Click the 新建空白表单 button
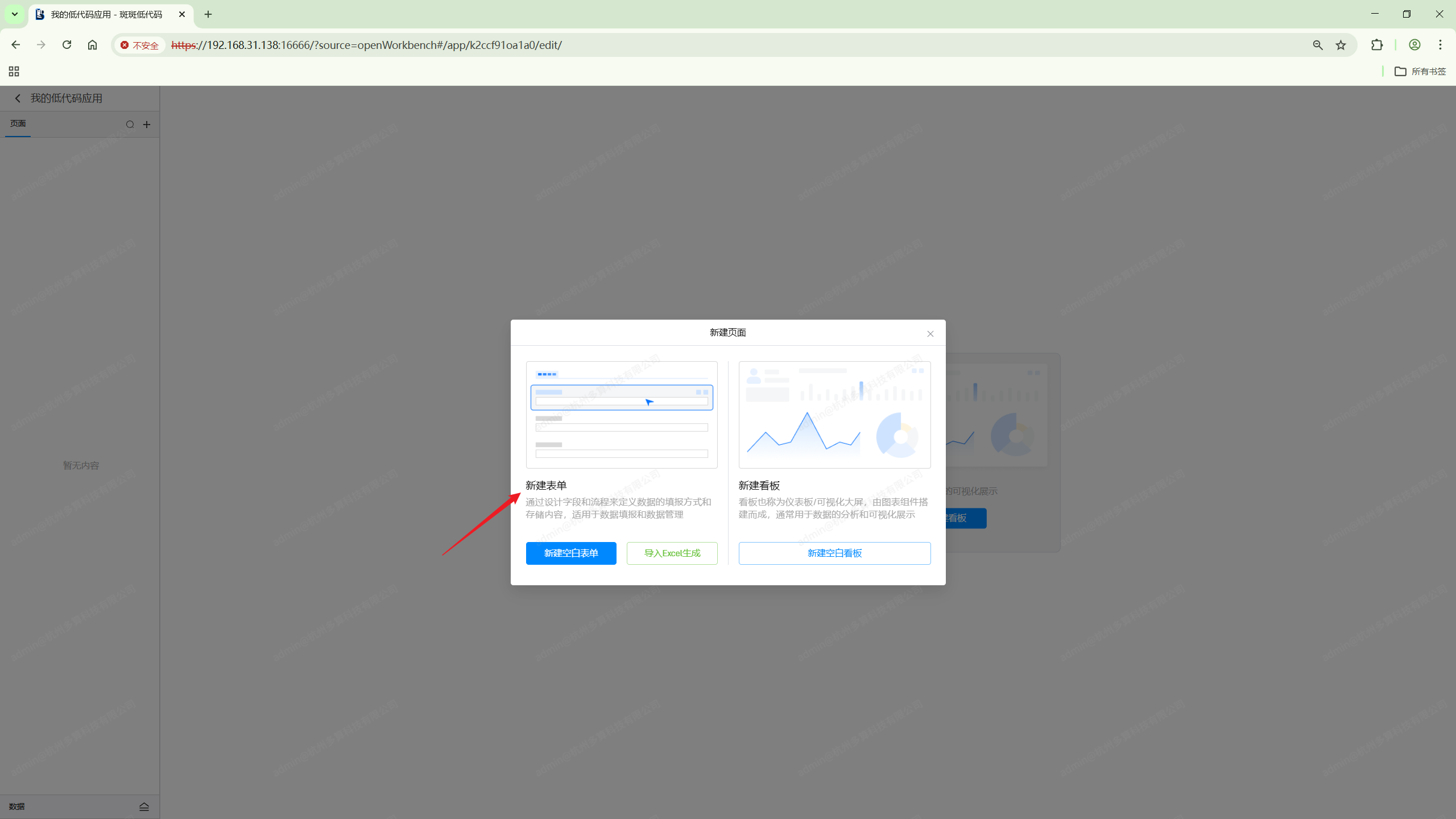The image size is (1456, 819). point(570,553)
